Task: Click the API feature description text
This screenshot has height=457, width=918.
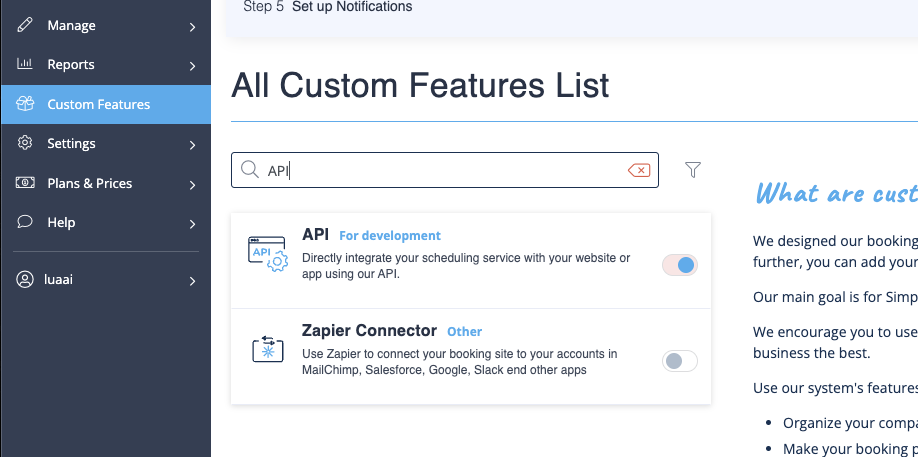Action: [466, 266]
